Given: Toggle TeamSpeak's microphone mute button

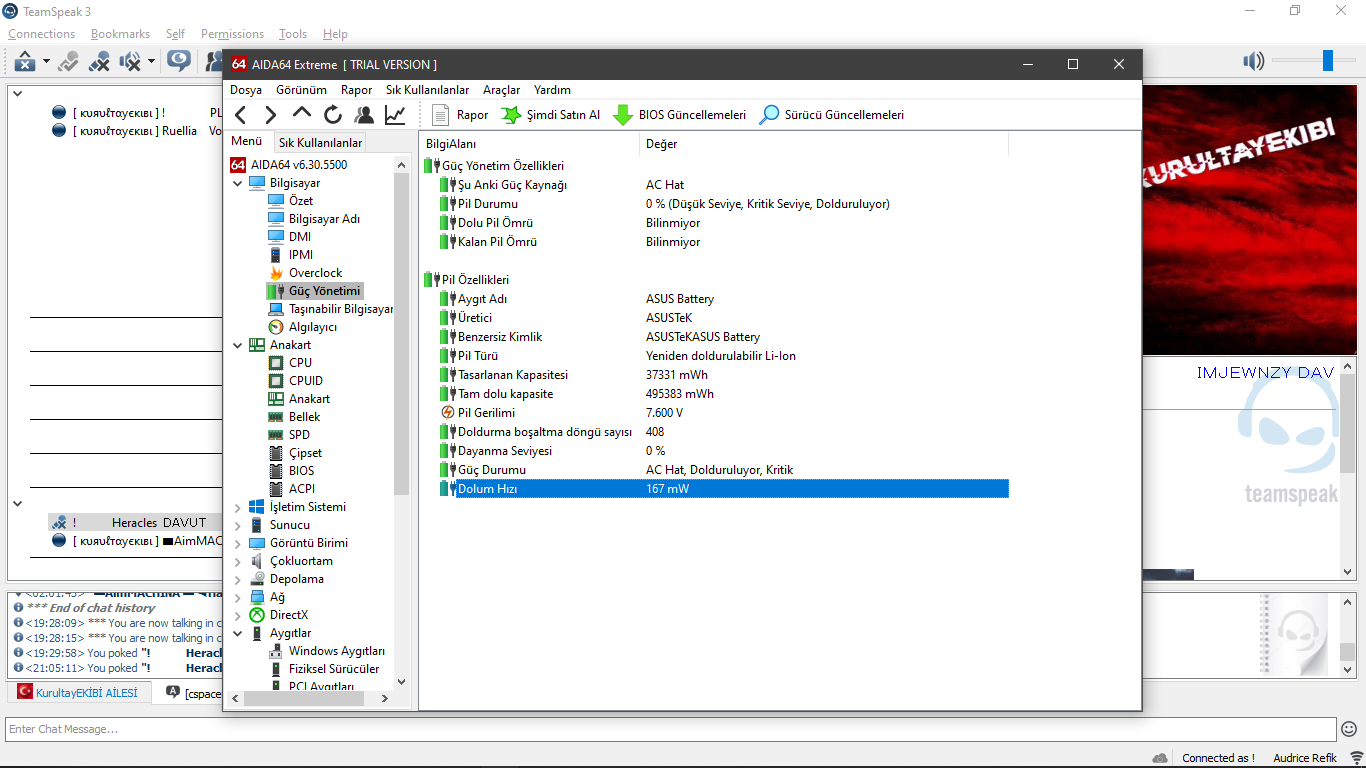Looking at the screenshot, I should tap(99, 62).
